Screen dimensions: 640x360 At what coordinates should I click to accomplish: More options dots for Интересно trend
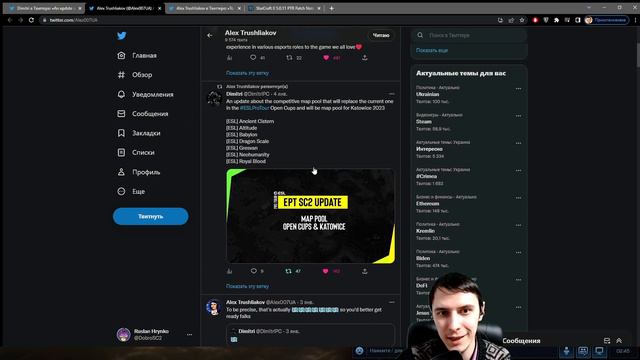[x=518, y=143]
